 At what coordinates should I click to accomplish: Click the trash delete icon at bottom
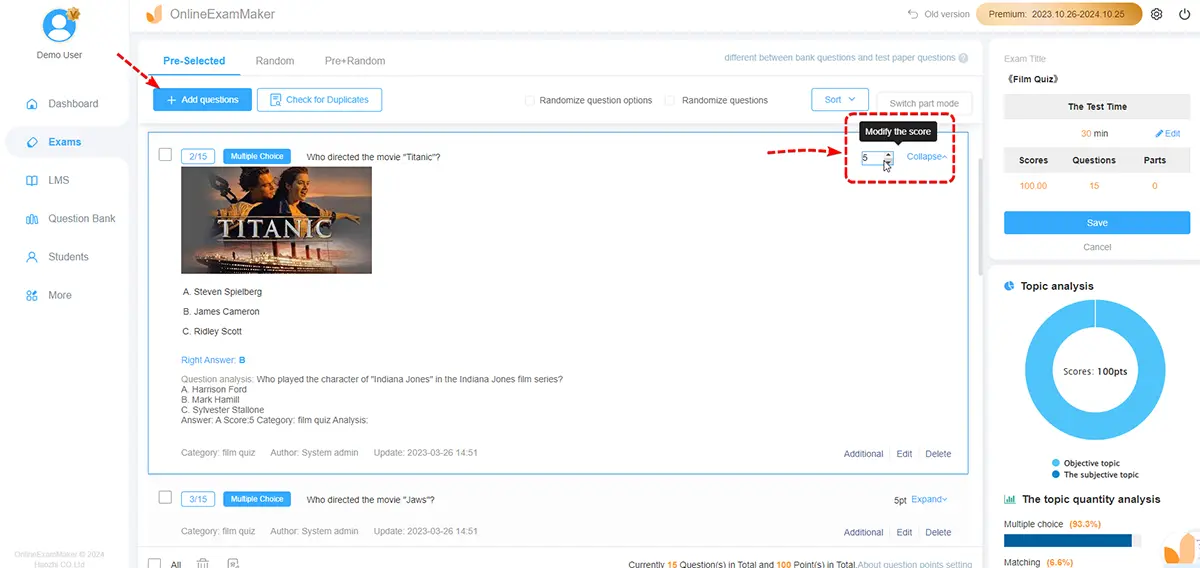(x=203, y=564)
